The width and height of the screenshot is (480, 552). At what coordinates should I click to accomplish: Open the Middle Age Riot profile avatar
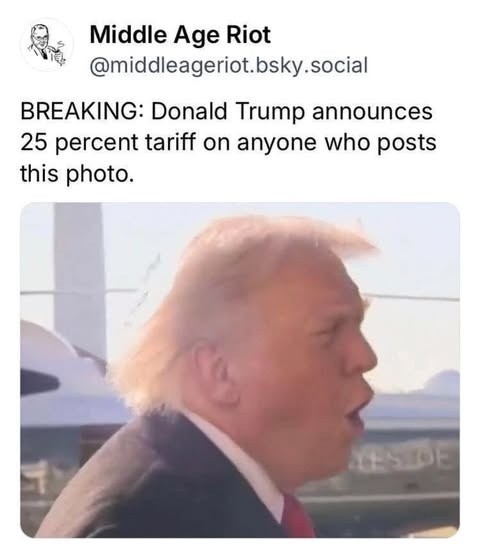(x=47, y=46)
